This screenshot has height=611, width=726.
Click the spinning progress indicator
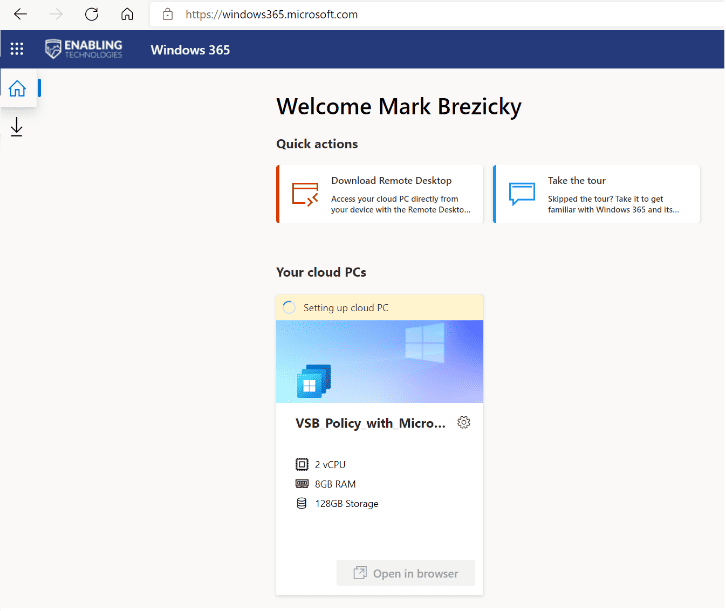(289, 307)
